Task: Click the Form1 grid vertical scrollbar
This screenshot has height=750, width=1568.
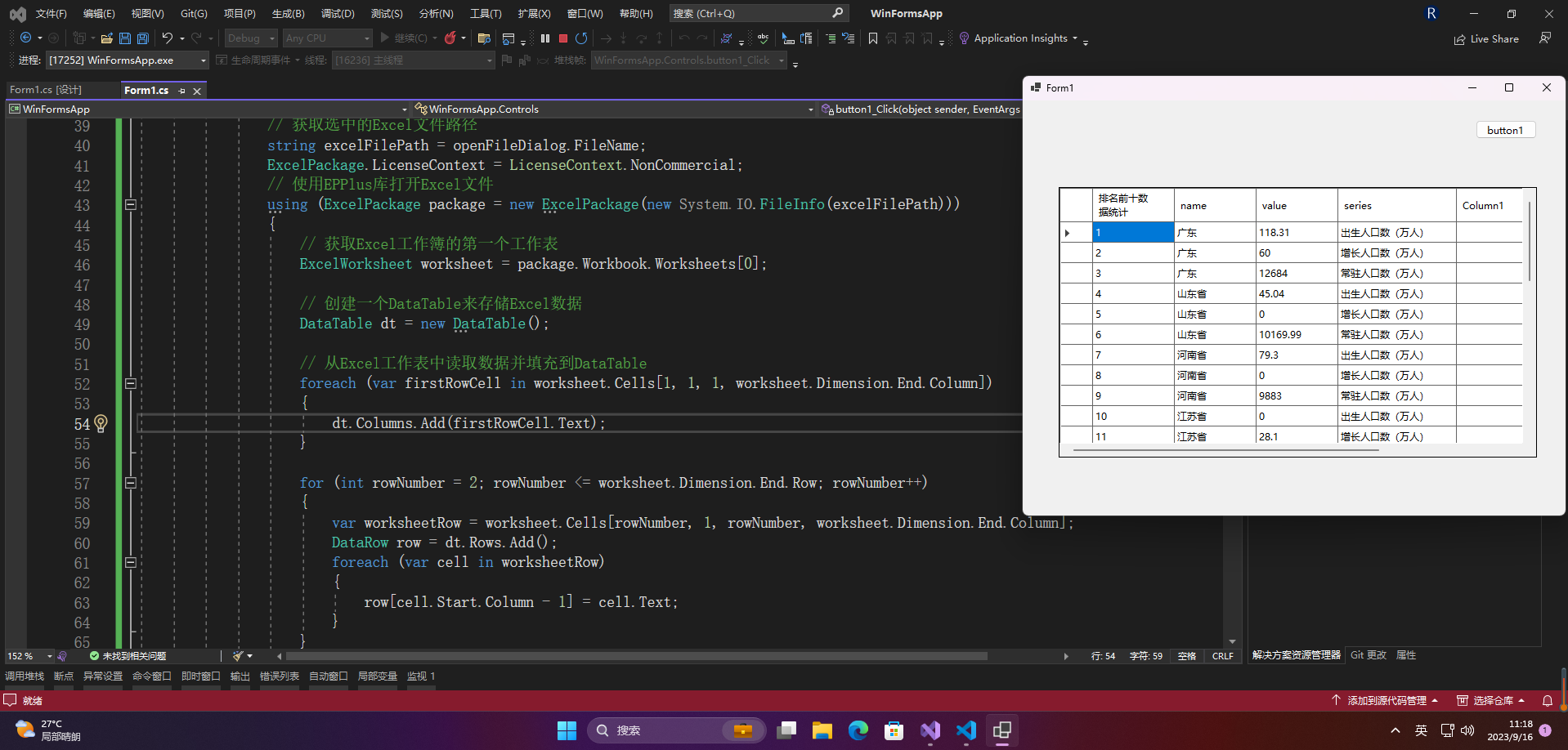Action: (x=1529, y=242)
